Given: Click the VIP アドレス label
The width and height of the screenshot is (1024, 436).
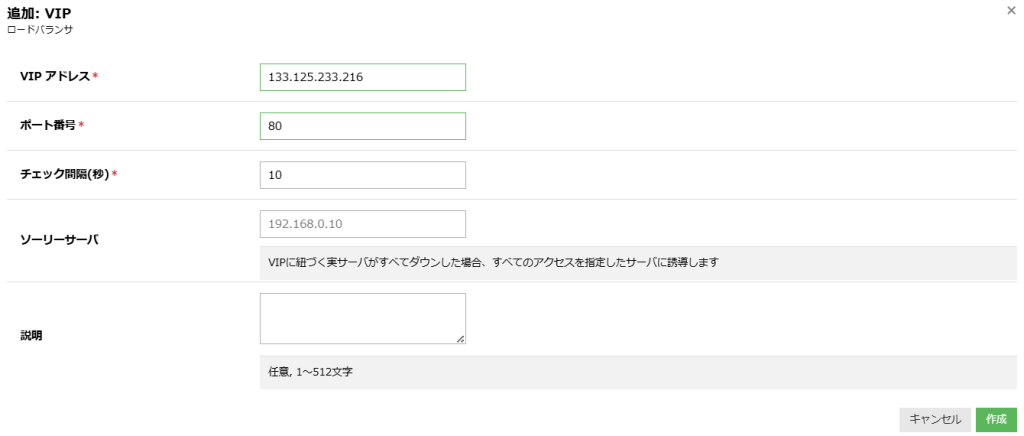Looking at the screenshot, I should point(55,77).
